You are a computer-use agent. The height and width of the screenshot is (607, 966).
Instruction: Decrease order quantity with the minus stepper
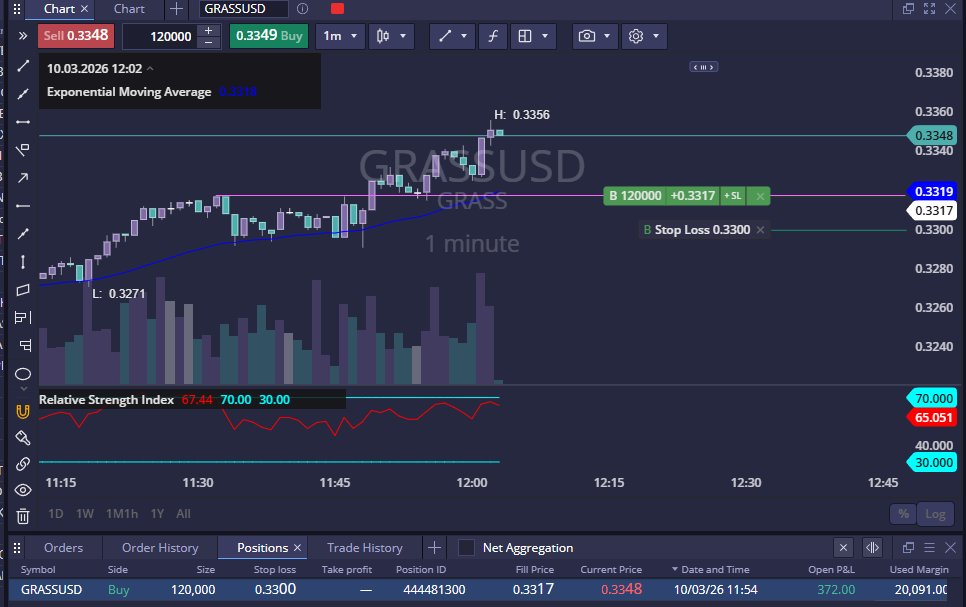[209, 43]
